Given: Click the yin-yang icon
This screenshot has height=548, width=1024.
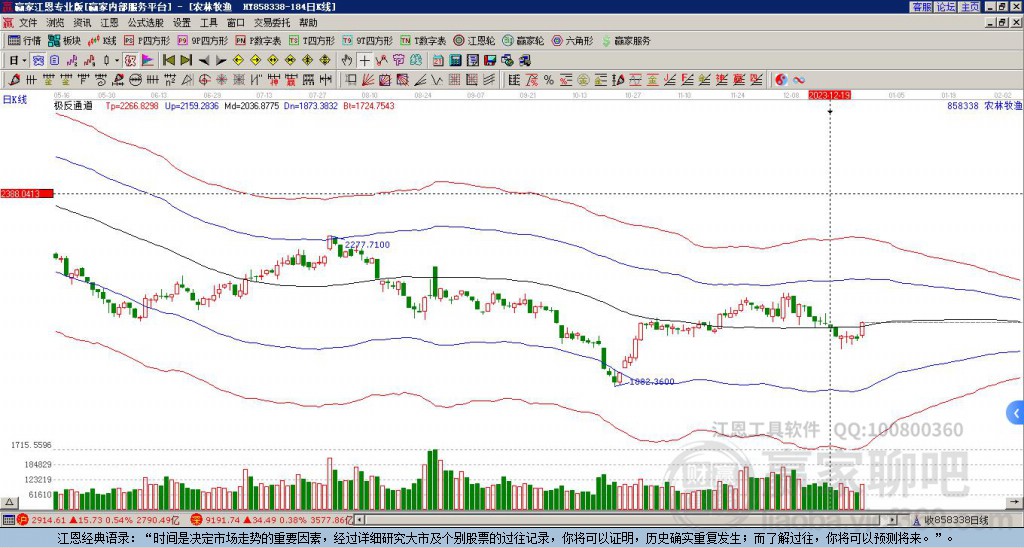Looking at the screenshot, I should pyautogui.click(x=781, y=80).
